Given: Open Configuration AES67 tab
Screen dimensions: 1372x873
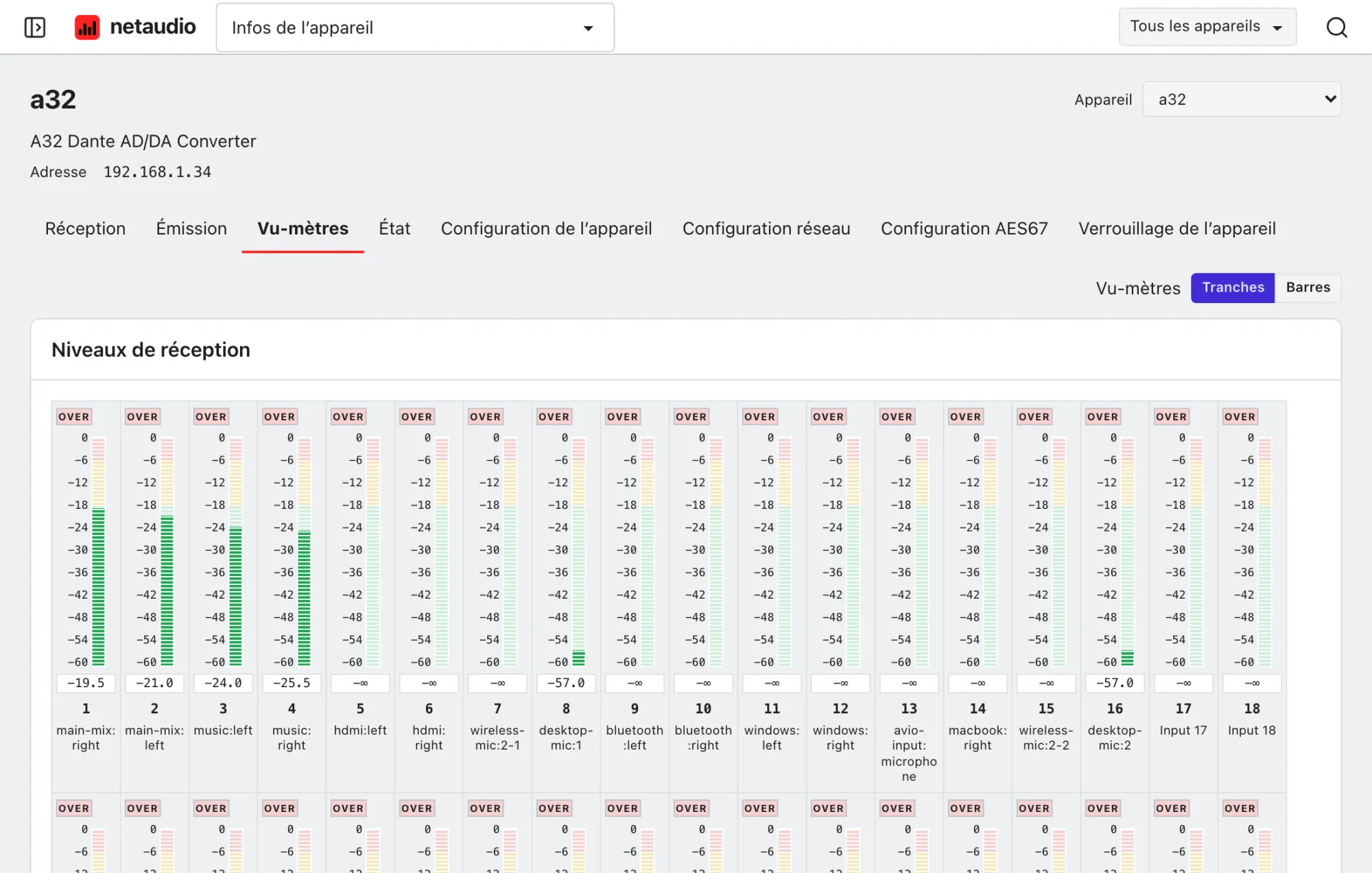Looking at the screenshot, I should click(965, 228).
